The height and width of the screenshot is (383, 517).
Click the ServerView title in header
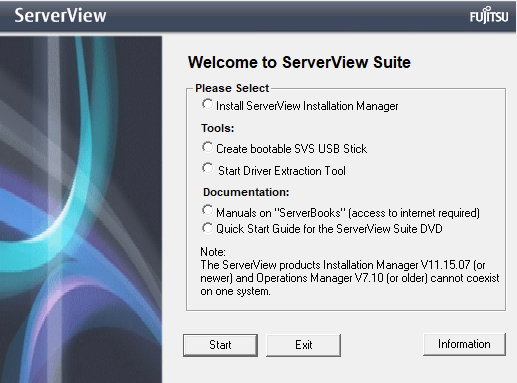[60, 16]
